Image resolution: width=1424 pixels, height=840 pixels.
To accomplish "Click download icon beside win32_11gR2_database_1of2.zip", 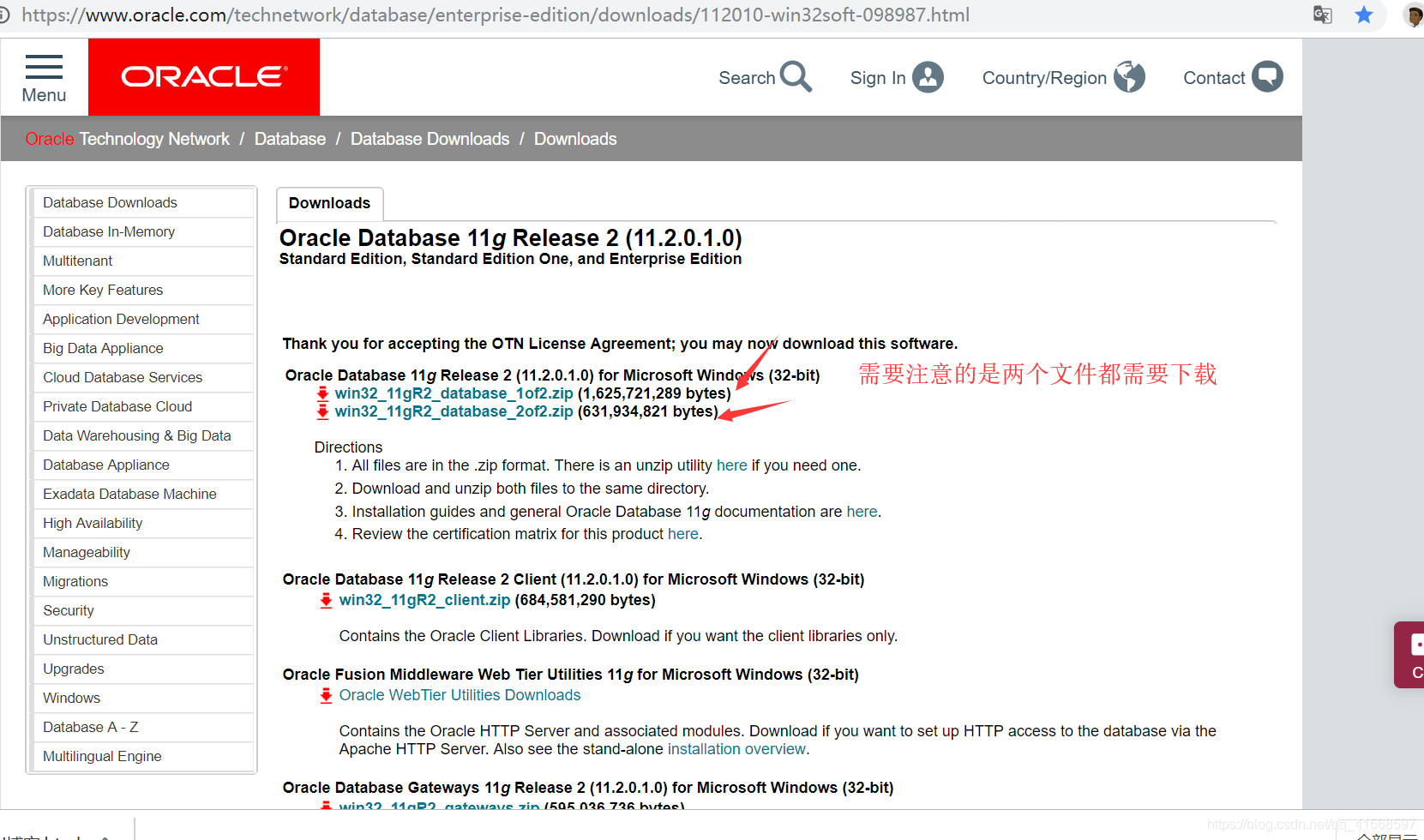I will point(322,393).
